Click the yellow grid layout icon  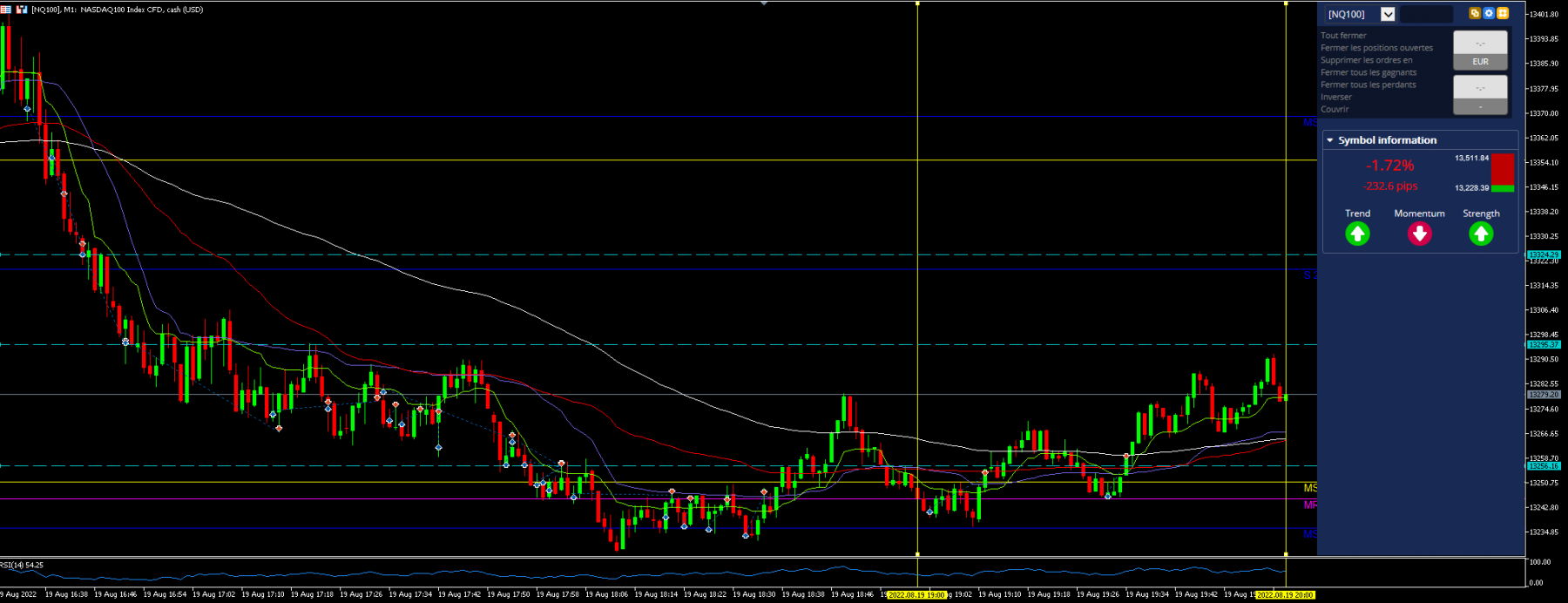[x=1503, y=13]
